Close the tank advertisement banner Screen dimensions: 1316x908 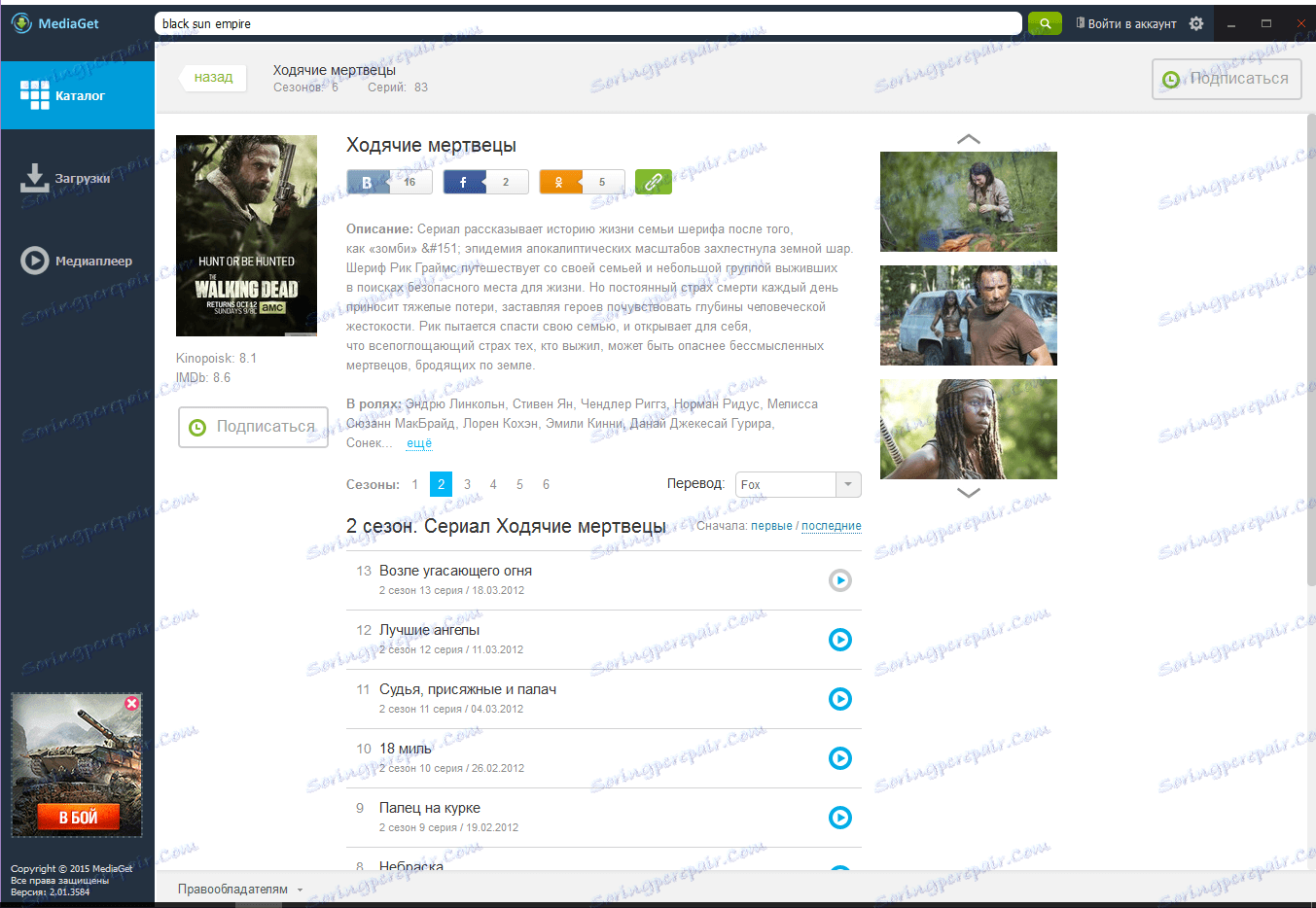[132, 703]
